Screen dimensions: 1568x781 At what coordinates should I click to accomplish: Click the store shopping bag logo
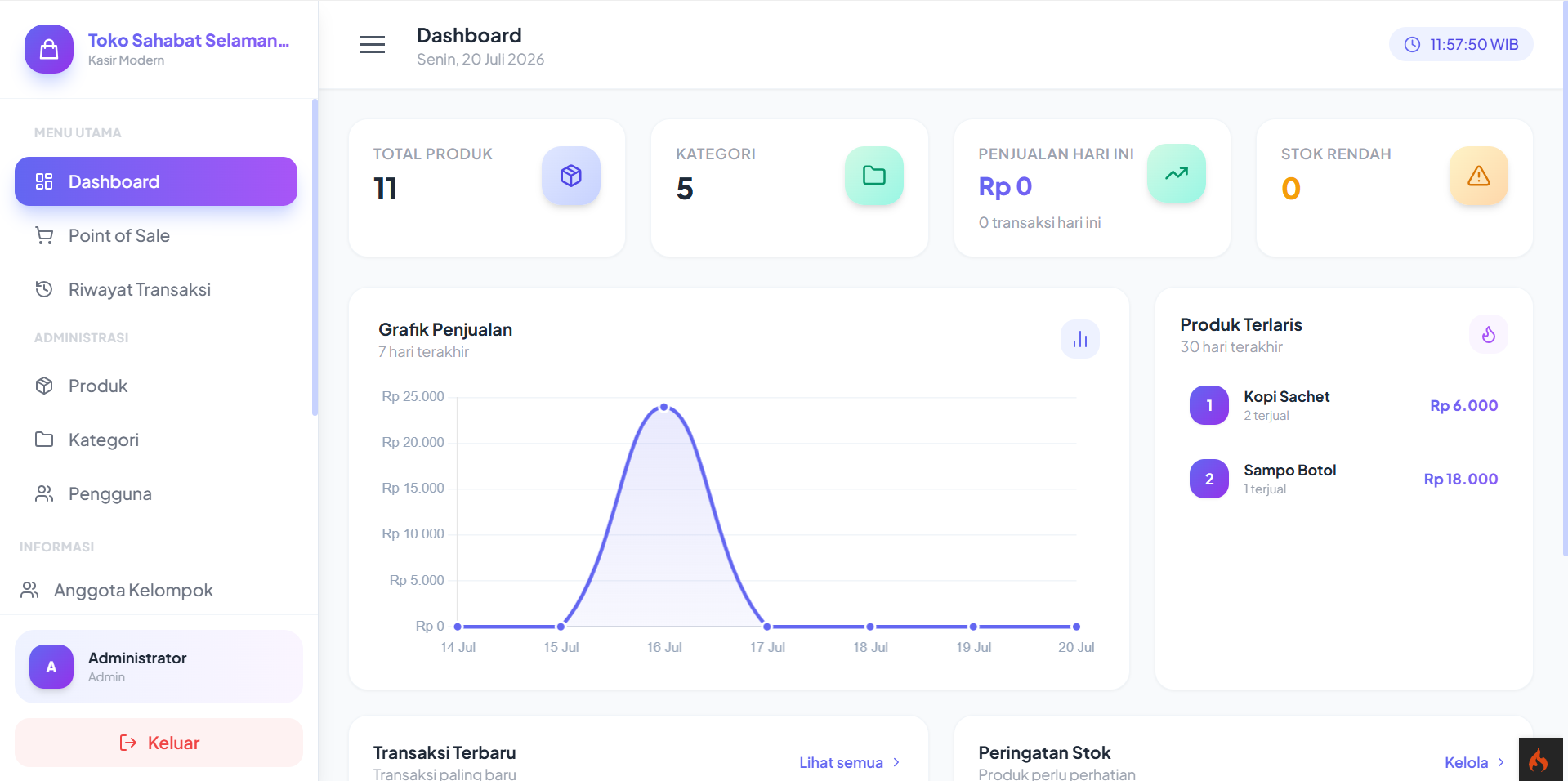[49, 49]
